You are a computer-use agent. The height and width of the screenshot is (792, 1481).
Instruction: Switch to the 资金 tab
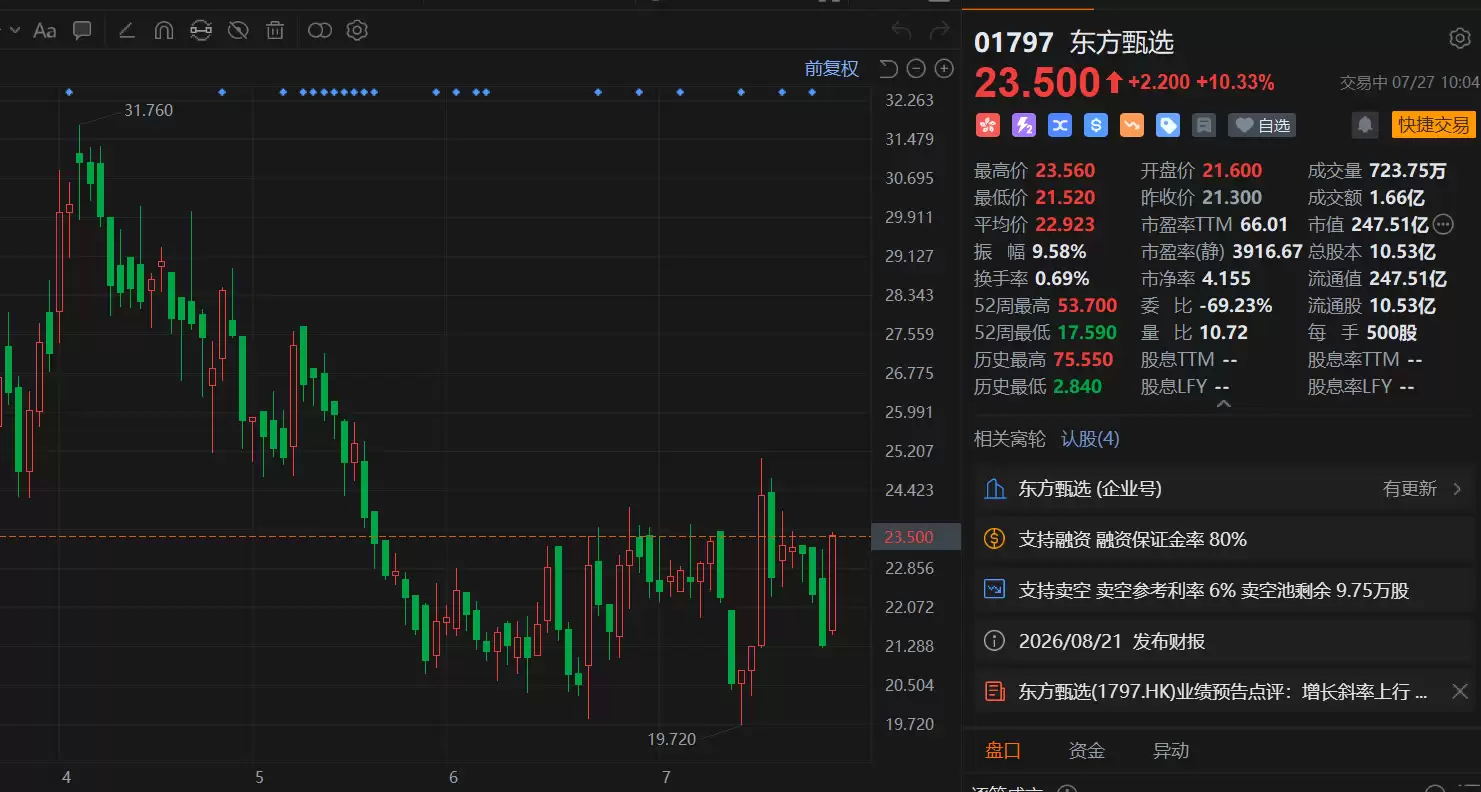(1087, 751)
